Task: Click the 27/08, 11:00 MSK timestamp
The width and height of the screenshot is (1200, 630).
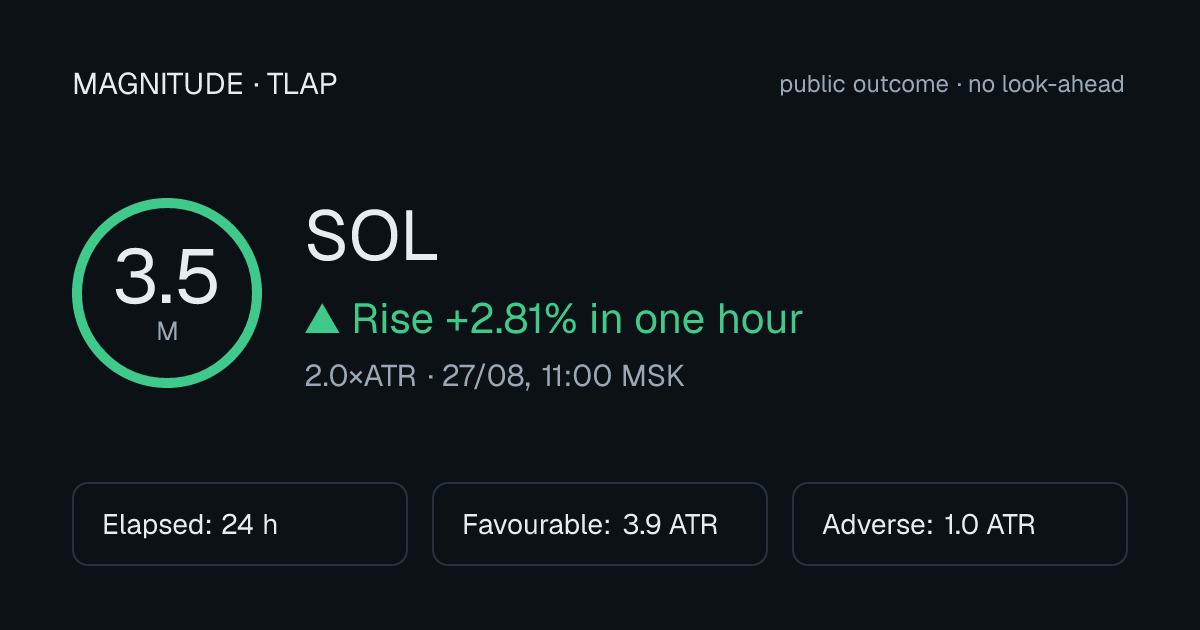Action: point(563,377)
